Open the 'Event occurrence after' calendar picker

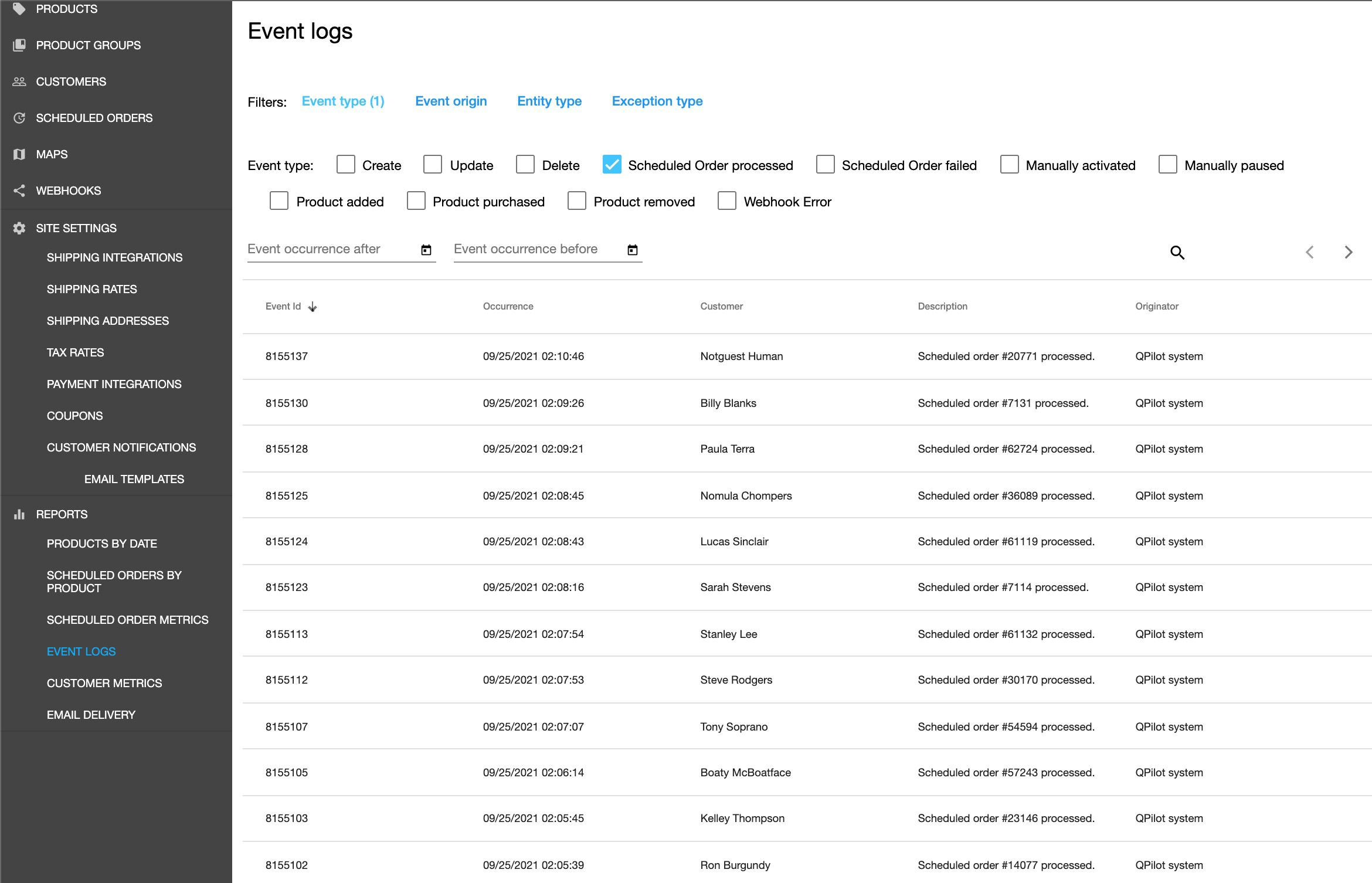click(426, 250)
